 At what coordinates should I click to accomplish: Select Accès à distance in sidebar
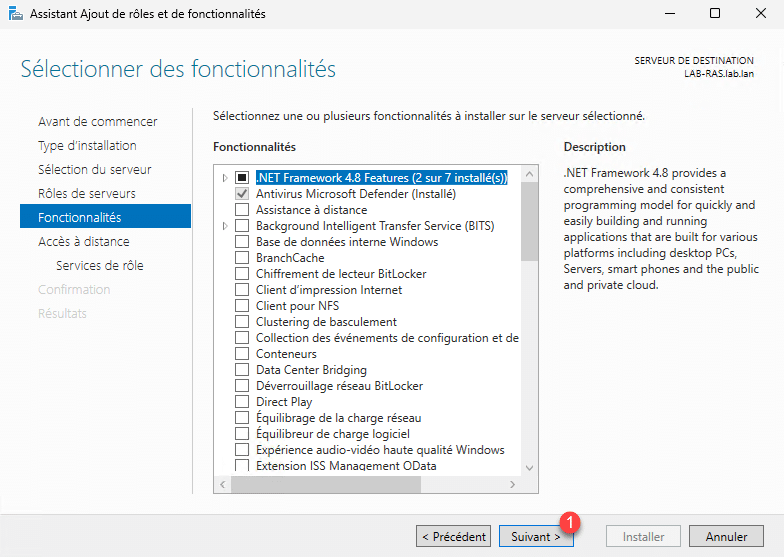click(83, 241)
